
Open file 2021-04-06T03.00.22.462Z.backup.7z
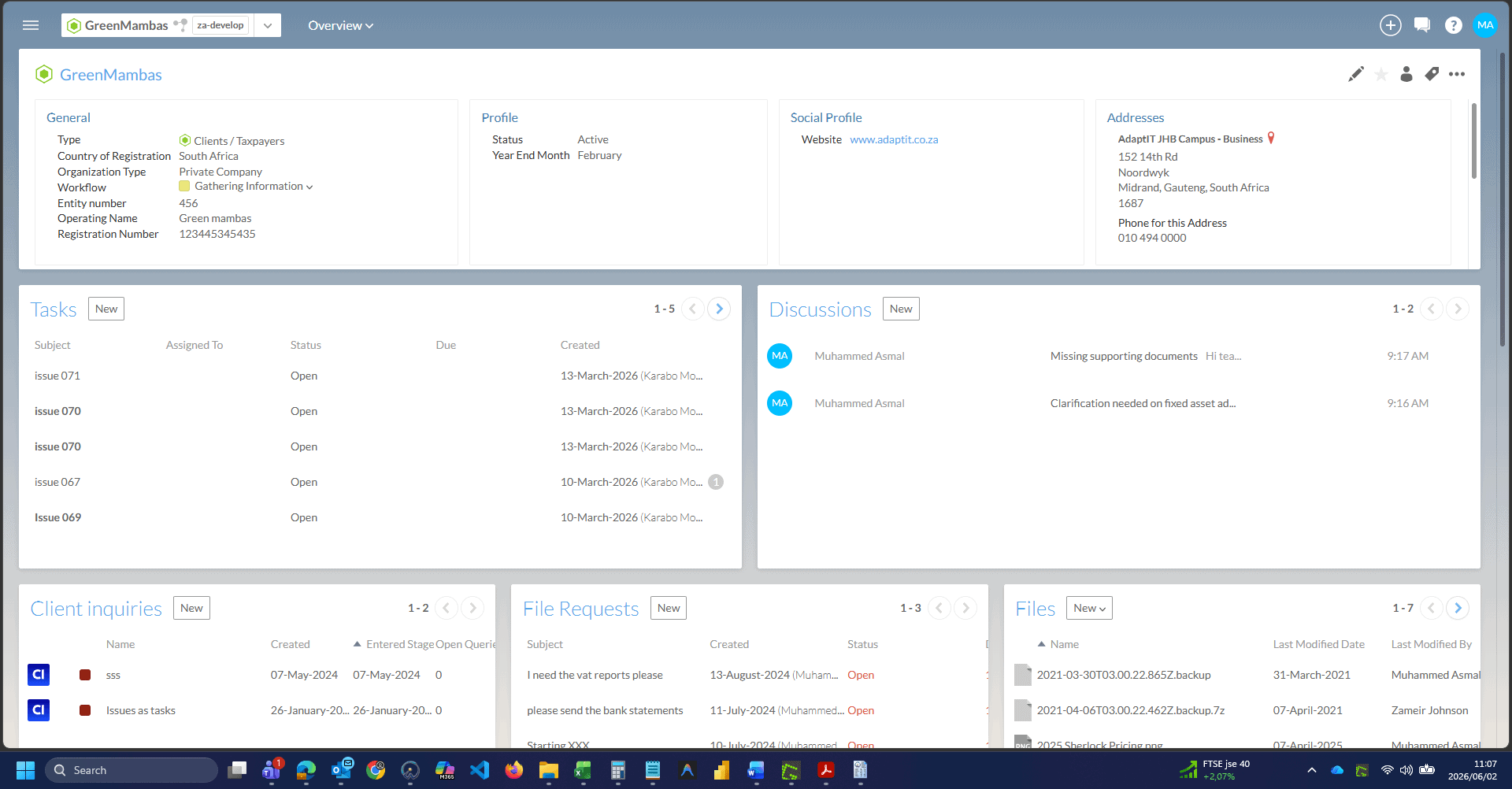tap(1131, 710)
